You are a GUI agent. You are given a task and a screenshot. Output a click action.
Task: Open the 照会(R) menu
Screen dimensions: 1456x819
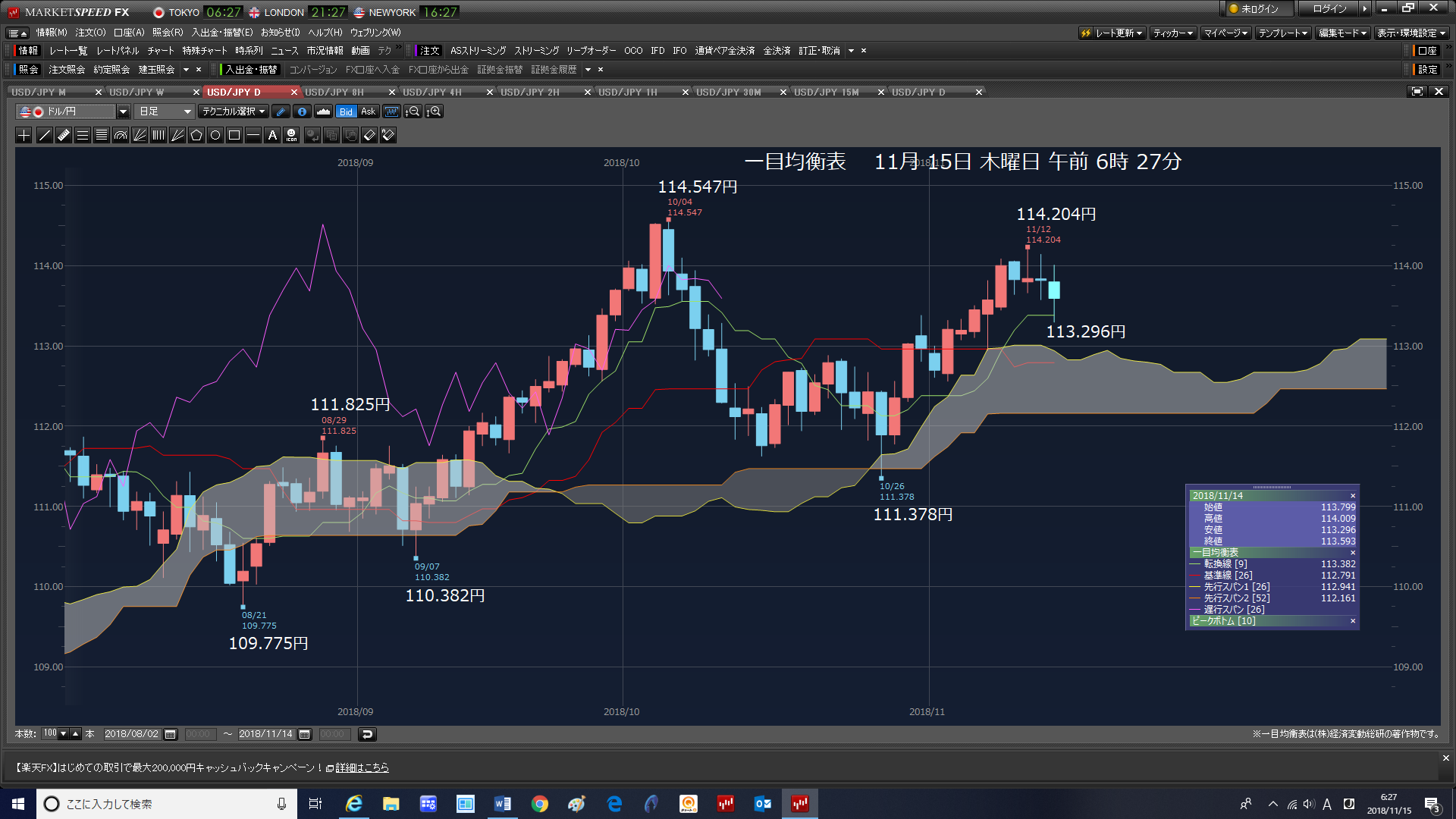click(168, 33)
